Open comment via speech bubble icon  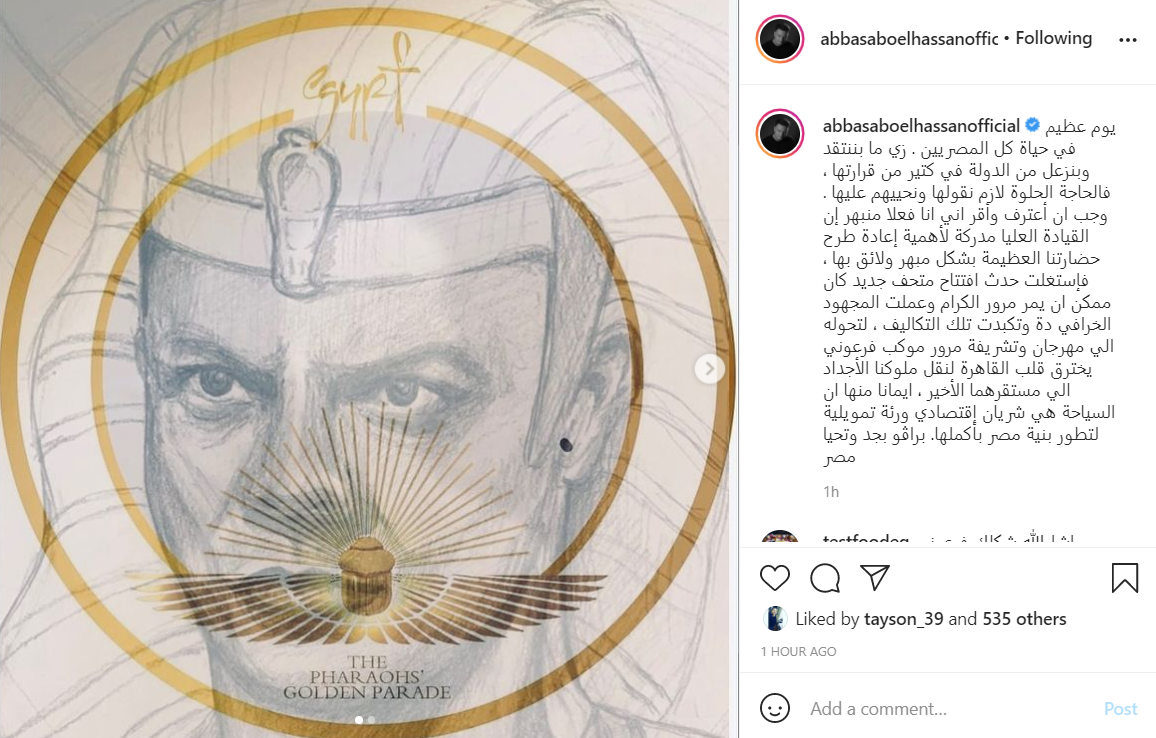[x=825, y=578]
